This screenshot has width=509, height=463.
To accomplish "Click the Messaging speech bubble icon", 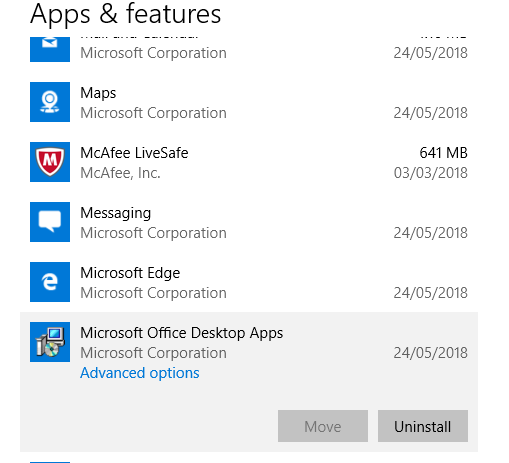I will (x=50, y=222).
